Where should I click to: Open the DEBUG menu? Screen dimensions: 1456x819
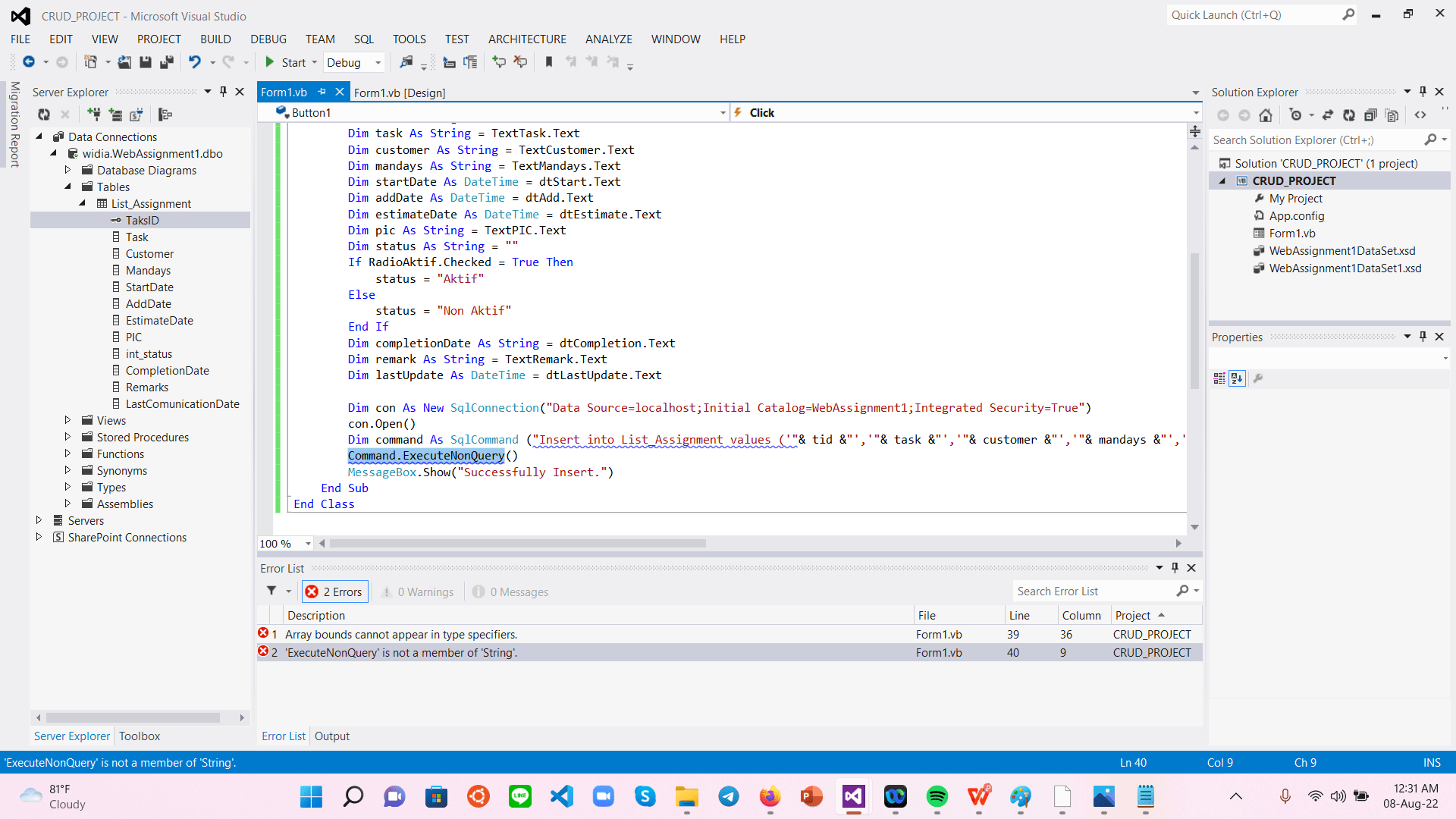268,39
